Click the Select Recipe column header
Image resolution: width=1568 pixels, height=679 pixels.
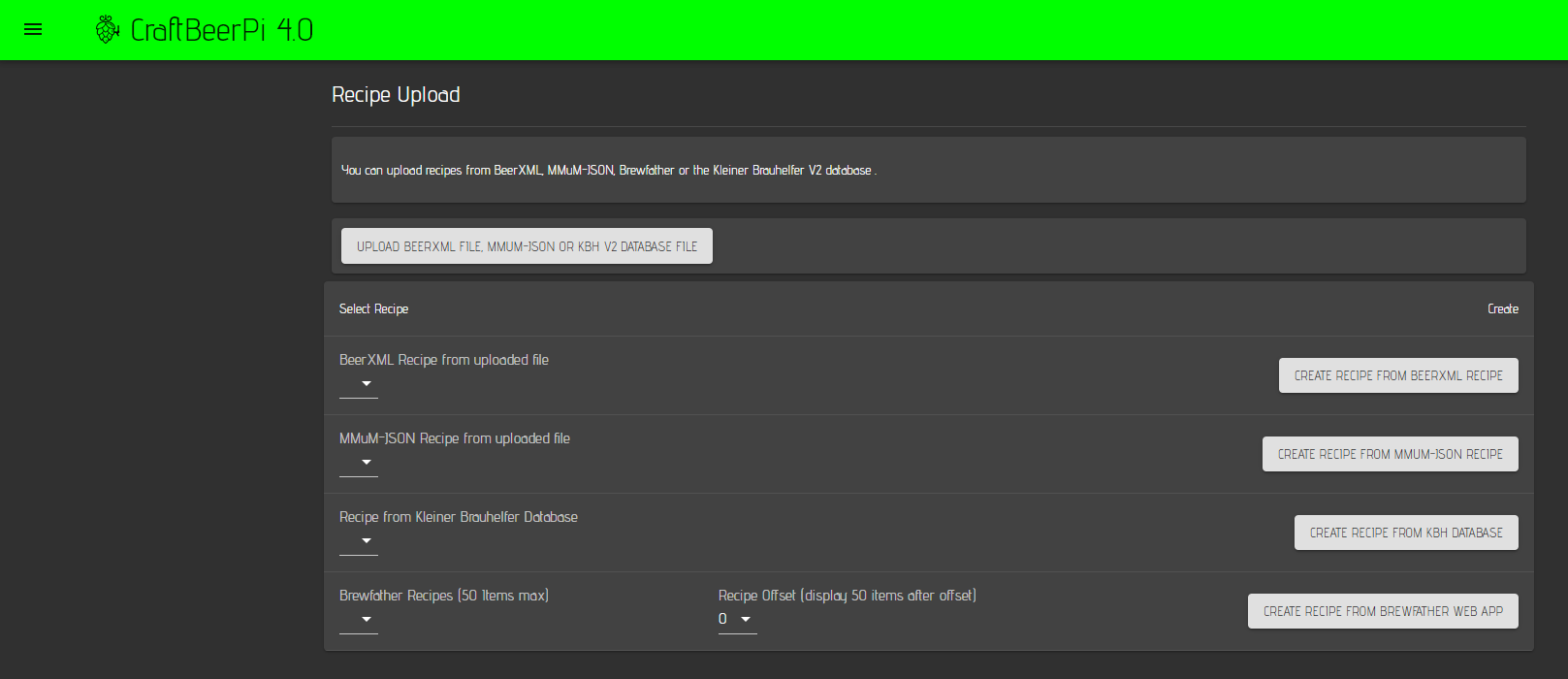click(373, 309)
